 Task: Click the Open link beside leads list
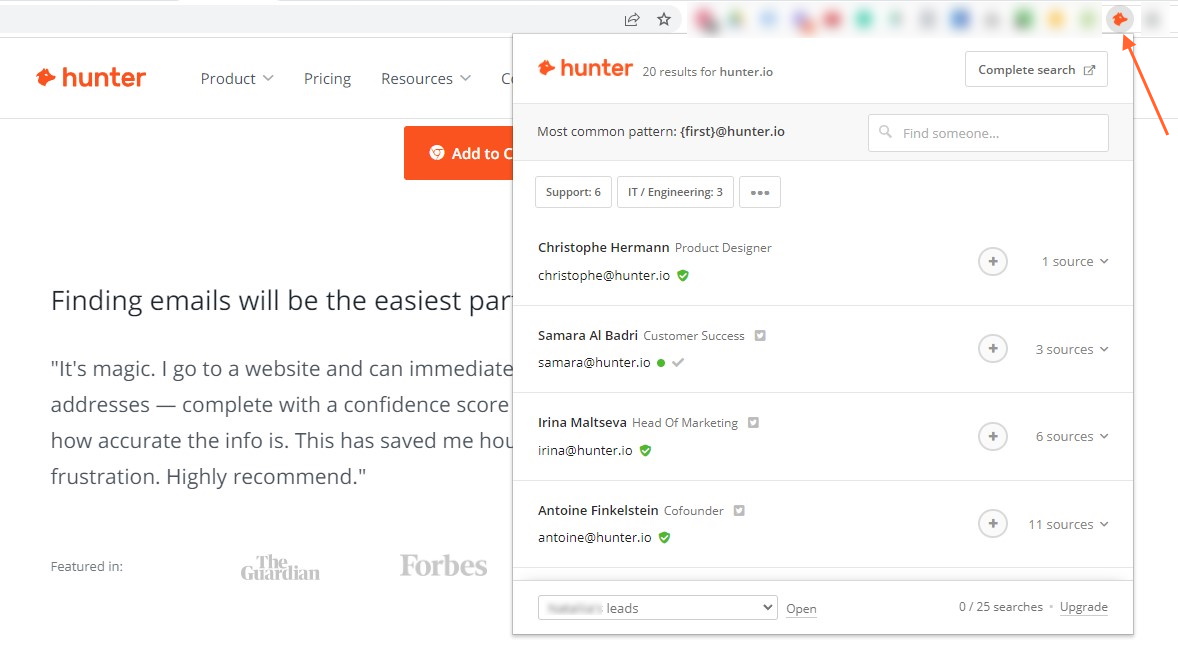[801, 609]
